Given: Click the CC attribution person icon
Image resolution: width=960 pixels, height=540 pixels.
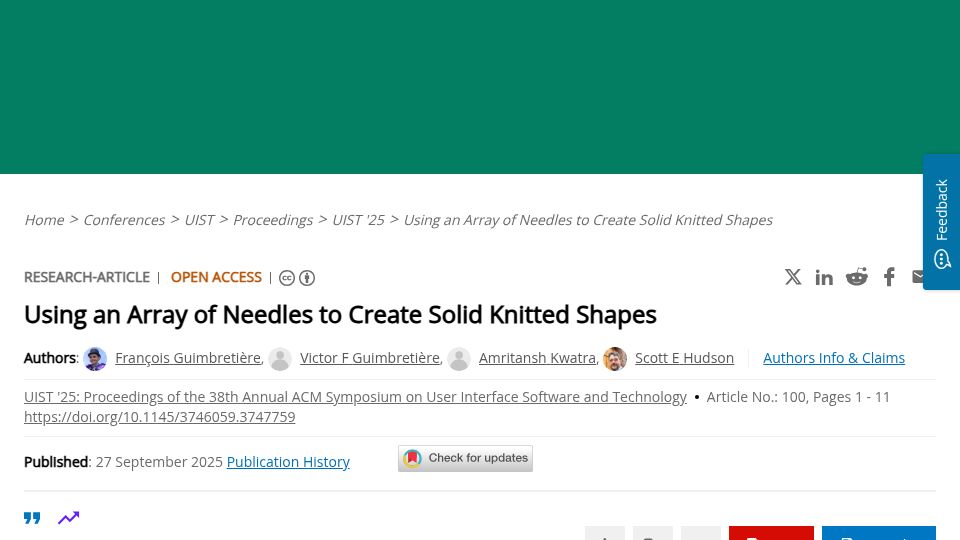Looking at the screenshot, I should pyautogui.click(x=307, y=278).
